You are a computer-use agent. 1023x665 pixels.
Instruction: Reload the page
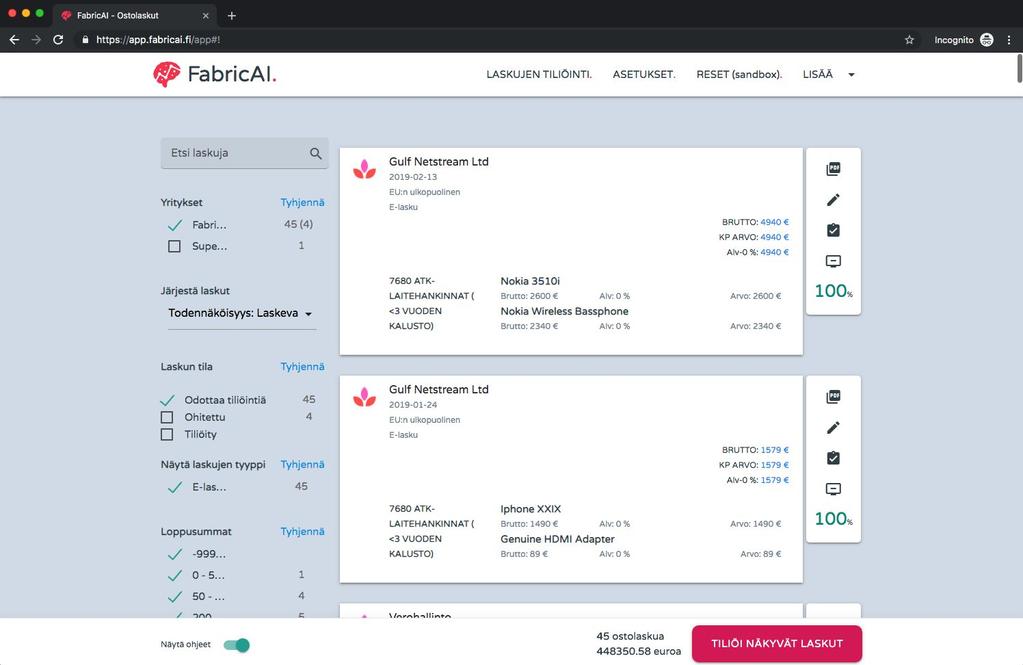coord(58,40)
